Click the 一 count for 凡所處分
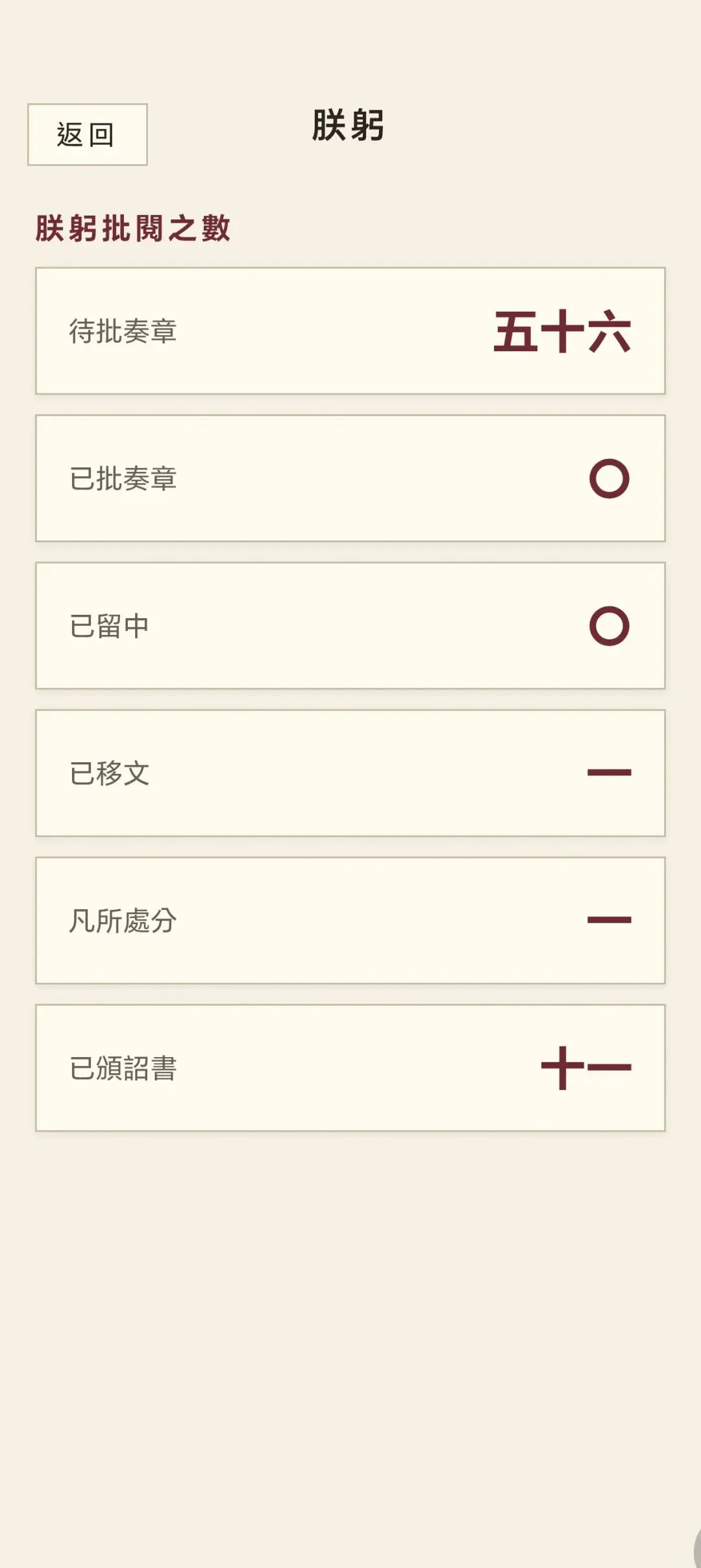The width and height of the screenshot is (701, 1568). (609, 920)
